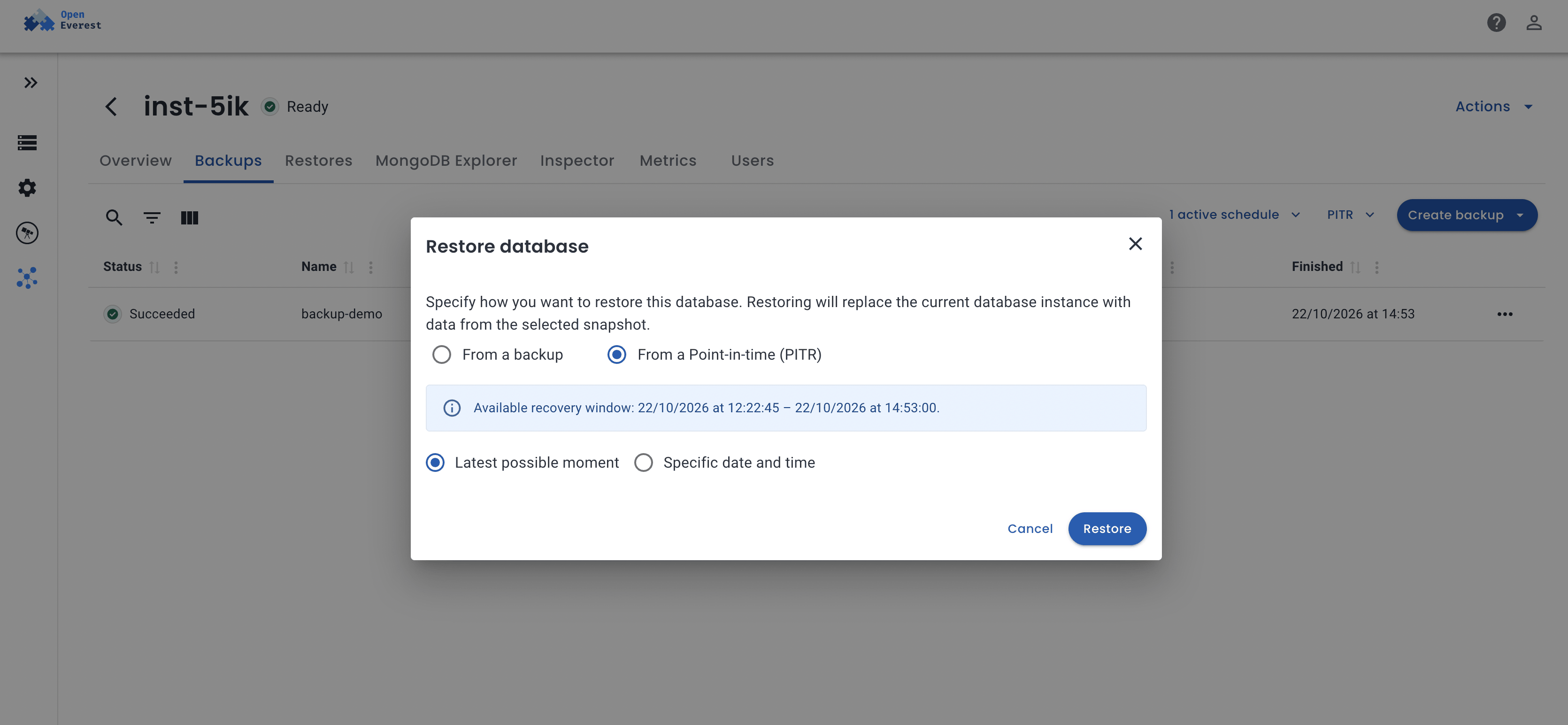Open column menu left of Finished header
The height and width of the screenshot is (725, 1568).
click(x=1172, y=267)
